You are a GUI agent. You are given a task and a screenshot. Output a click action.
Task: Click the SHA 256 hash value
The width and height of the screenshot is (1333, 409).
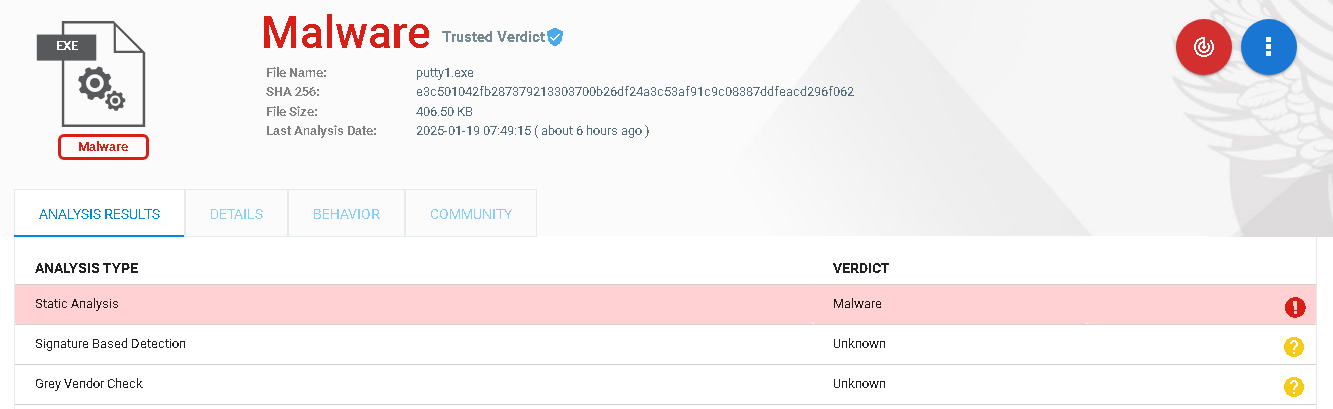click(634, 92)
